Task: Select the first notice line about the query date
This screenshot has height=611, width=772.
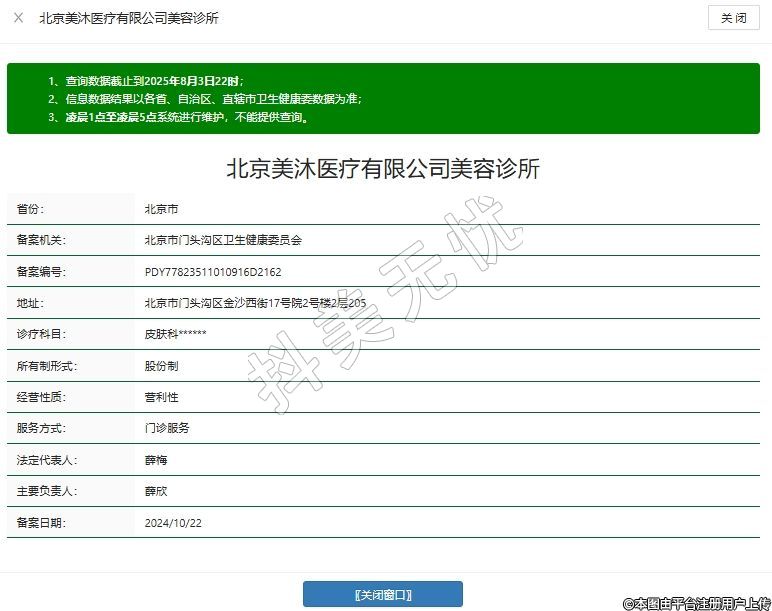Action: pos(145,81)
